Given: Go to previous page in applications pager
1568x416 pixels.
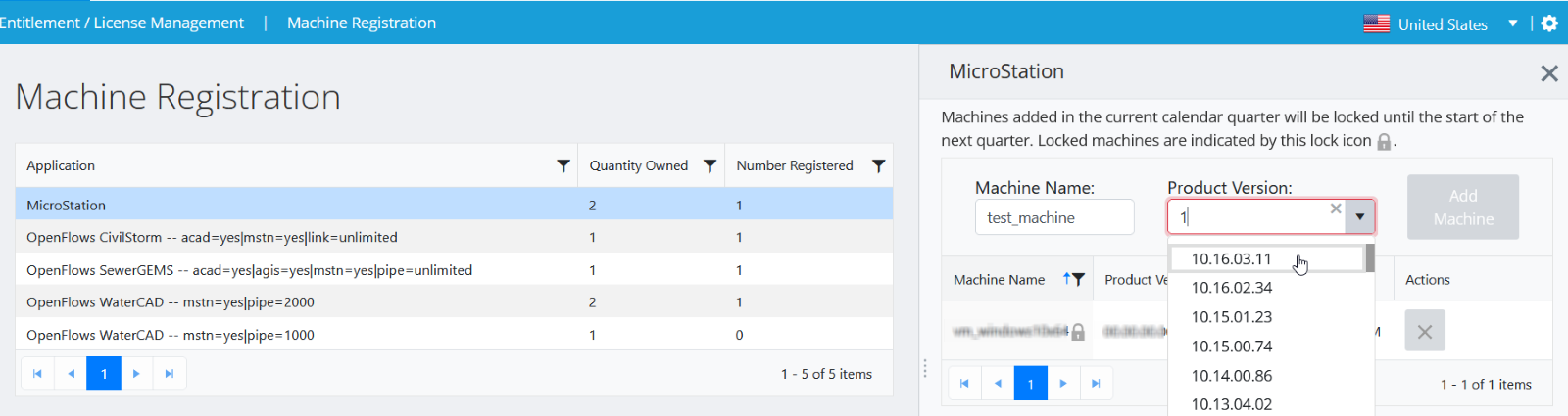Looking at the screenshot, I should tap(71, 373).
